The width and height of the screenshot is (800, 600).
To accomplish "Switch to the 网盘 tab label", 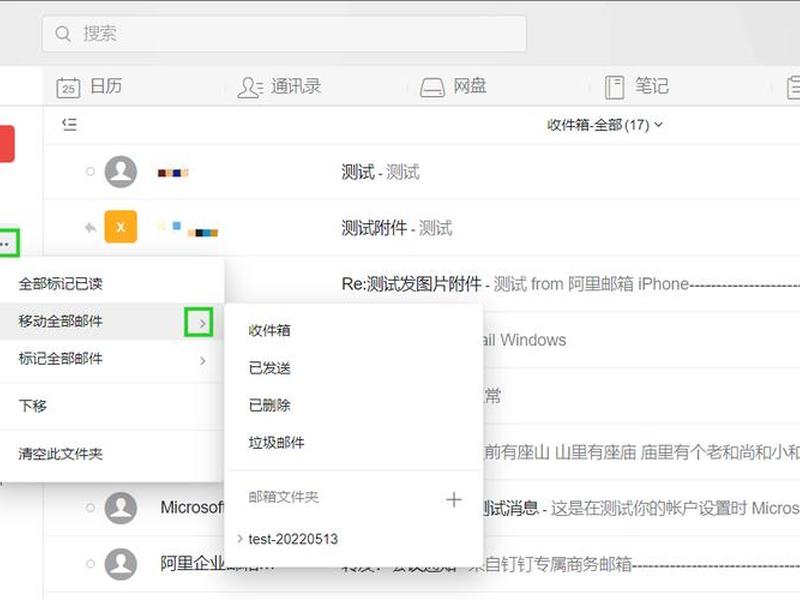I will (470, 86).
